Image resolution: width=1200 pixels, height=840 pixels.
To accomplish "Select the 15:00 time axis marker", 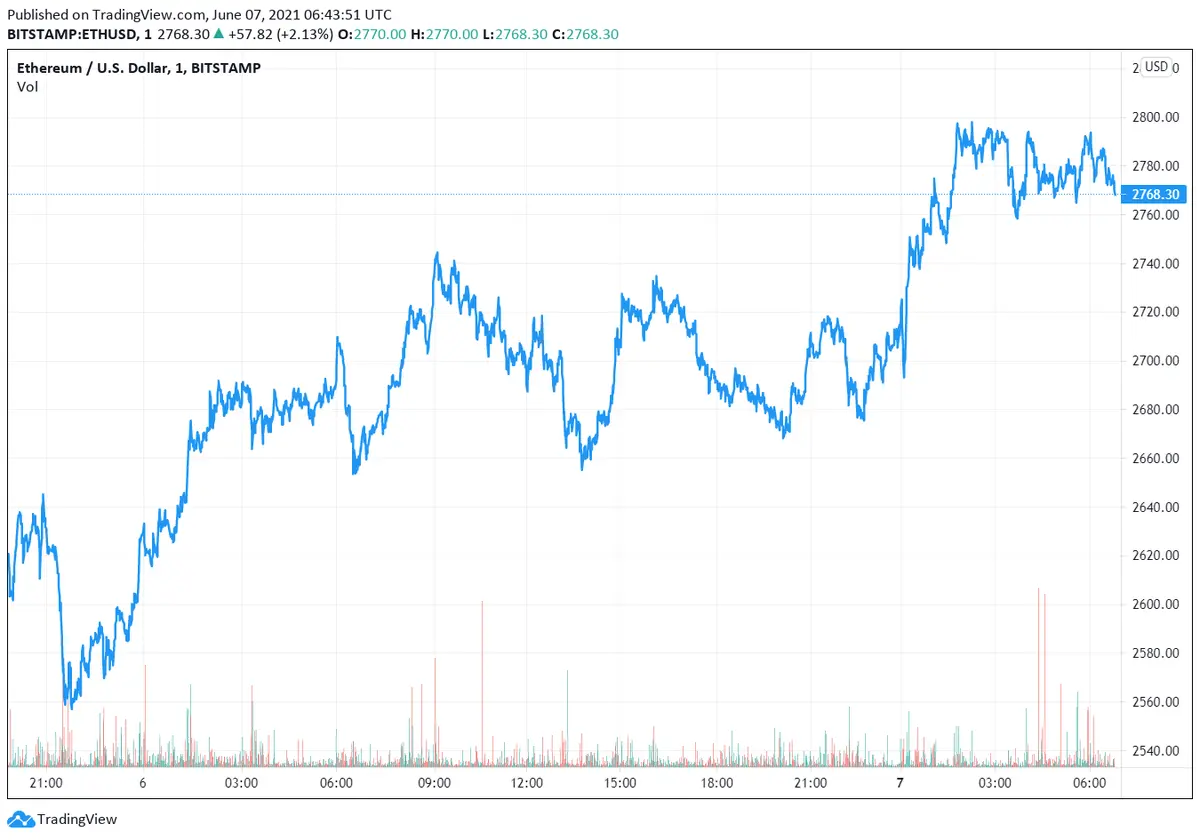I will click(x=621, y=783).
